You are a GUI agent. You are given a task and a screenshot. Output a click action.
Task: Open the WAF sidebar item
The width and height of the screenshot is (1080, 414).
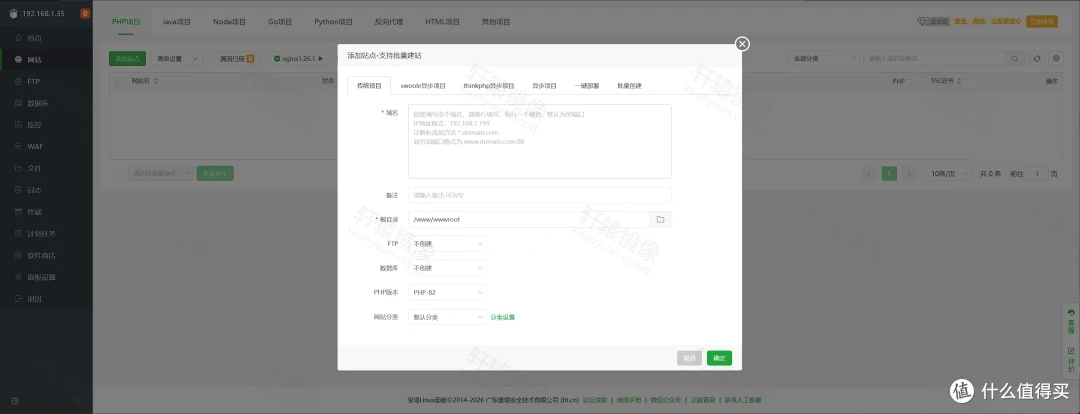click(x=45, y=147)
